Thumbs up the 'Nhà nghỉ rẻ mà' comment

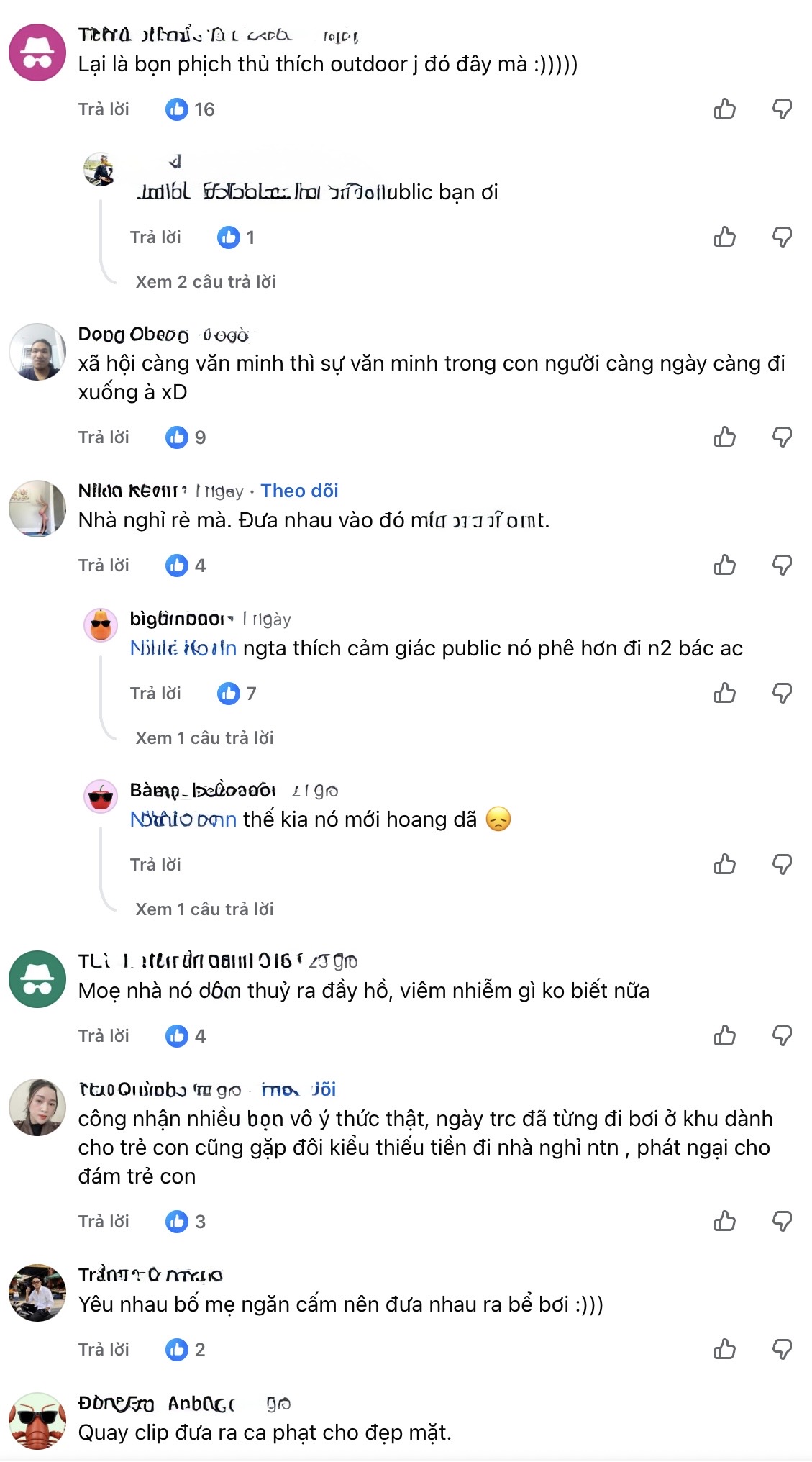pos(724,565)
